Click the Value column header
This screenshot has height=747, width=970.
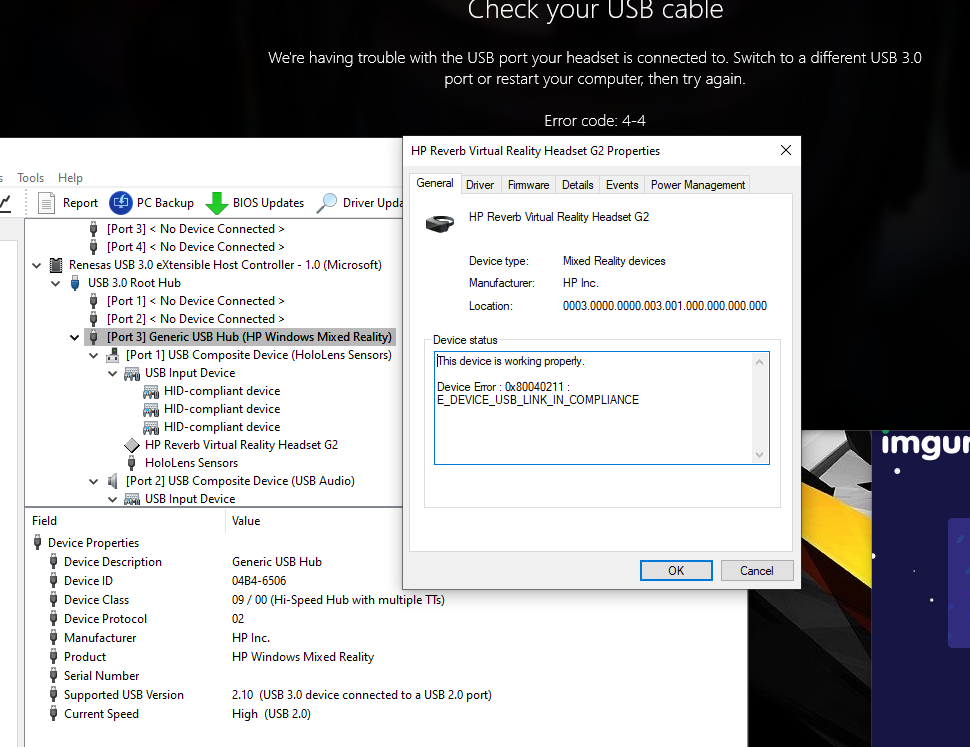click(x=314, y=521)
